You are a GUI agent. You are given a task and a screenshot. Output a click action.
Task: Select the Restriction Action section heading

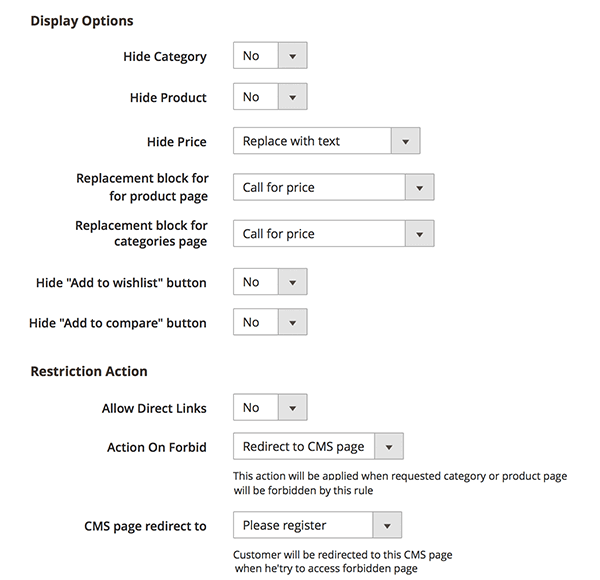pos(89,371)
